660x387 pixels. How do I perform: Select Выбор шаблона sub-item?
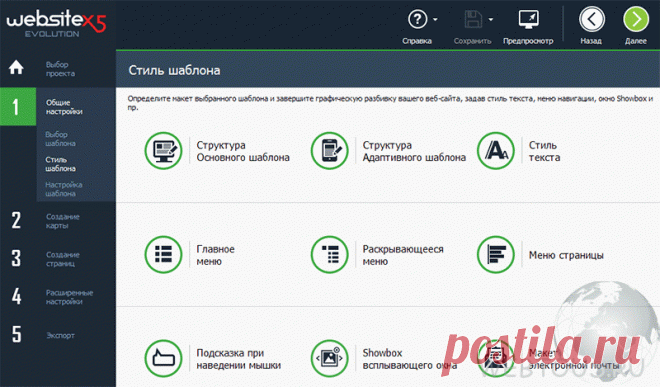(60, 139)
